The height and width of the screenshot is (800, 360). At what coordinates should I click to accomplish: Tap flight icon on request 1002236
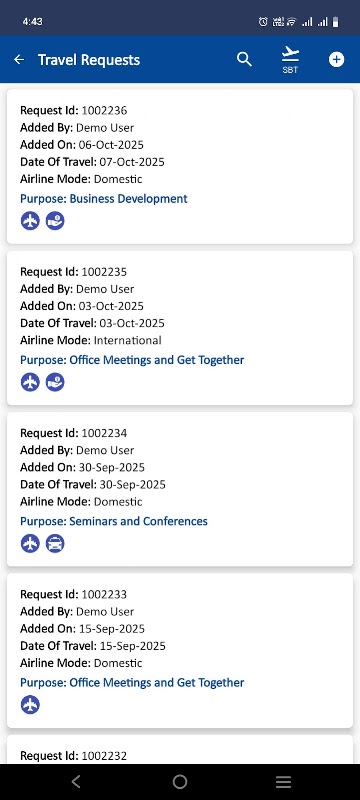tap(30, 221)
